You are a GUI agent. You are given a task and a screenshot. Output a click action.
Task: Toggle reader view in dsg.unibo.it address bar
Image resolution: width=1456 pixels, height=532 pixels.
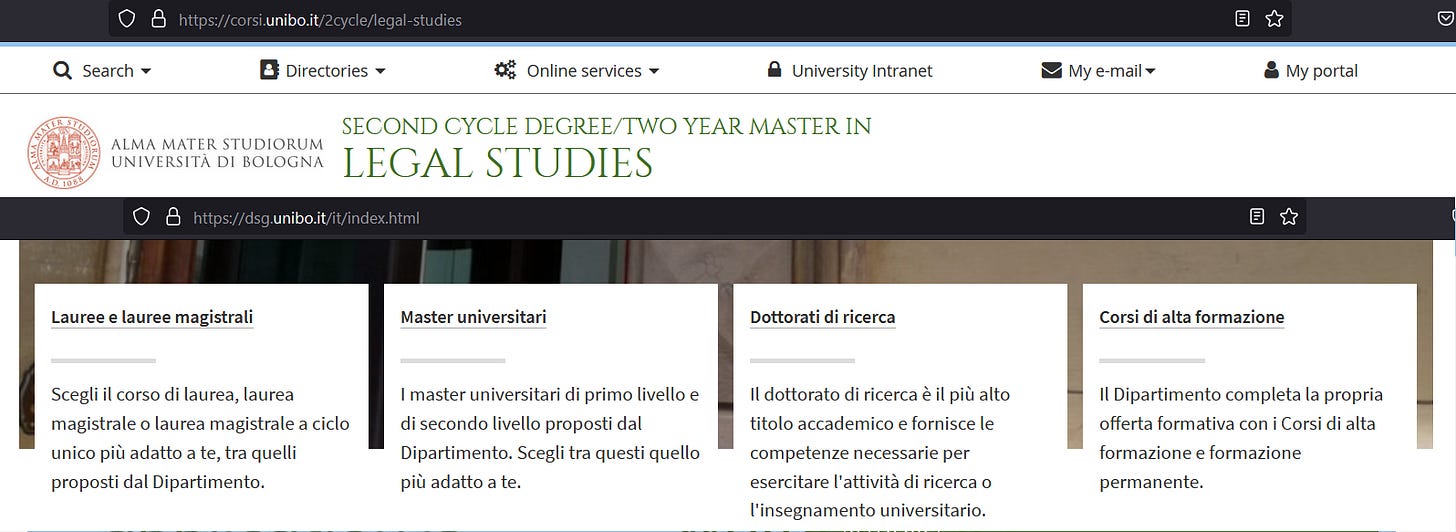pos(1257,217)
